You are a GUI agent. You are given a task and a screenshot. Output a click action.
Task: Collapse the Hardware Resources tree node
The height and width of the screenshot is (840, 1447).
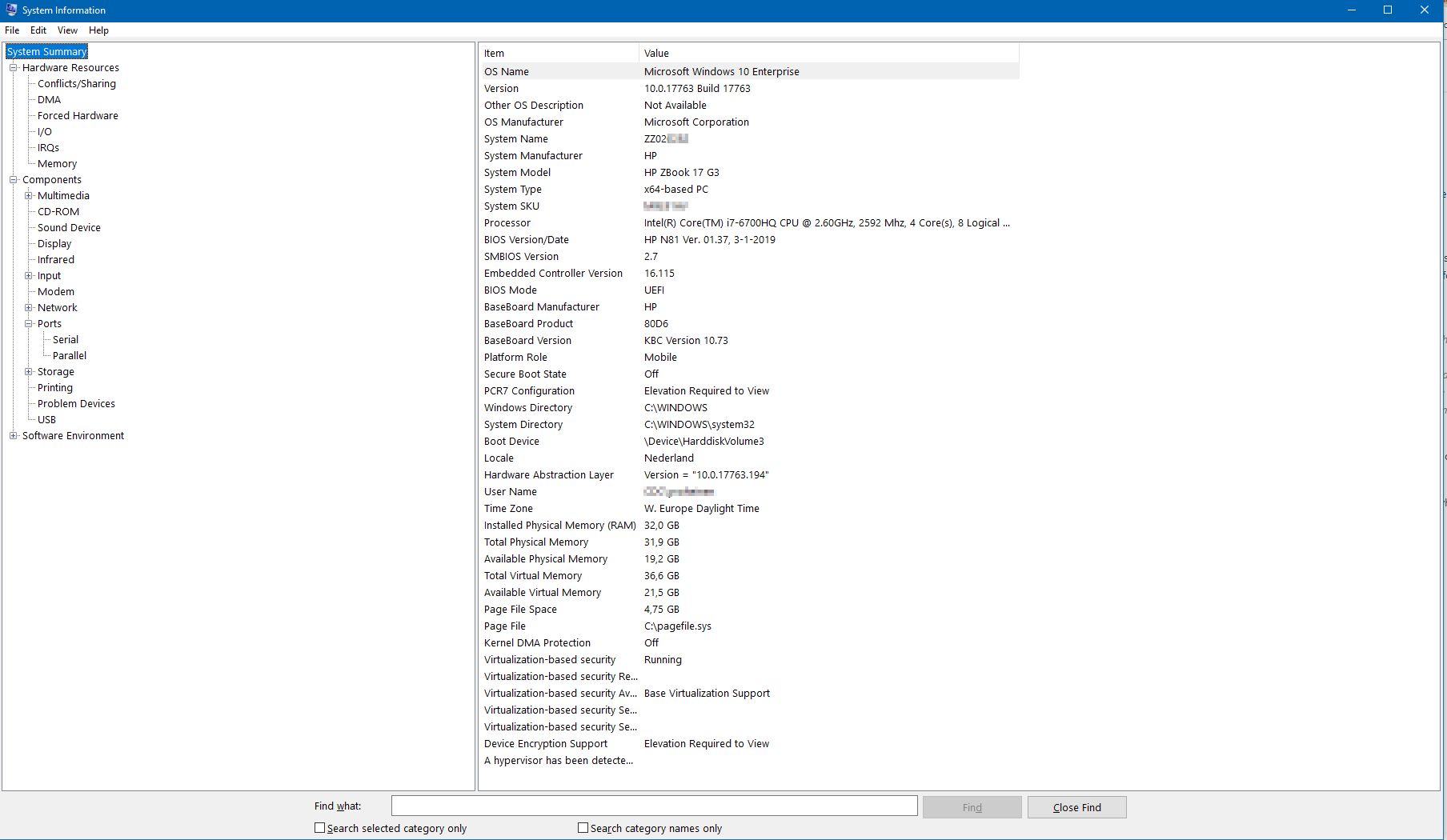pos(13,68)
